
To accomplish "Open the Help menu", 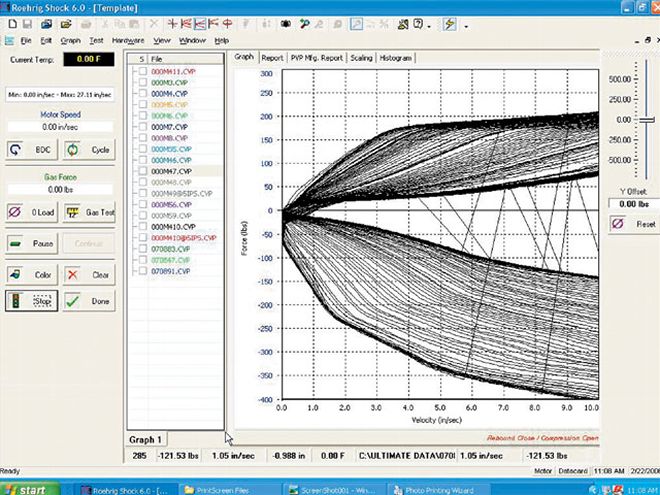I will (221, 41).
